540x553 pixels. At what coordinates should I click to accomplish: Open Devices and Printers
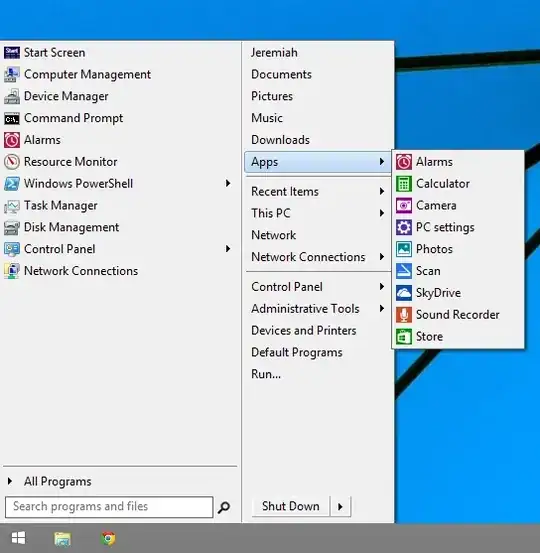304,330
